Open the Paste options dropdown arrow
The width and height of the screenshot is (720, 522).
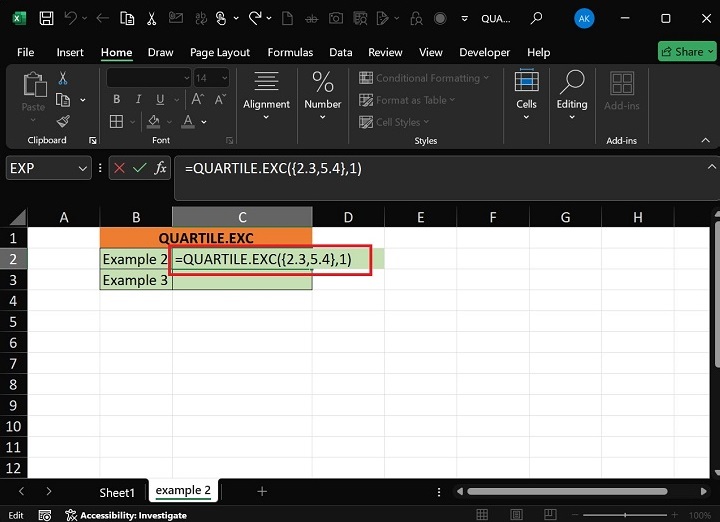33,120
